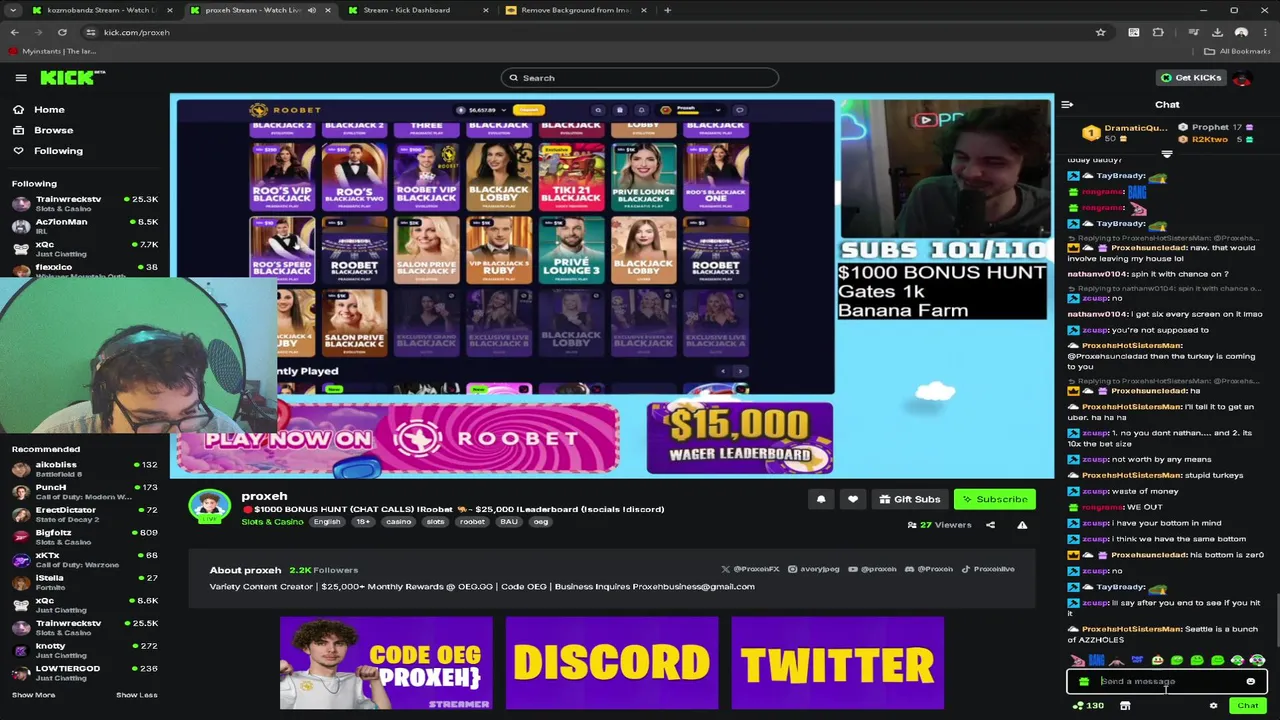Open the browser extensions icon
This screenshot has height=720, width=1280.
[x=1158, y=32]
